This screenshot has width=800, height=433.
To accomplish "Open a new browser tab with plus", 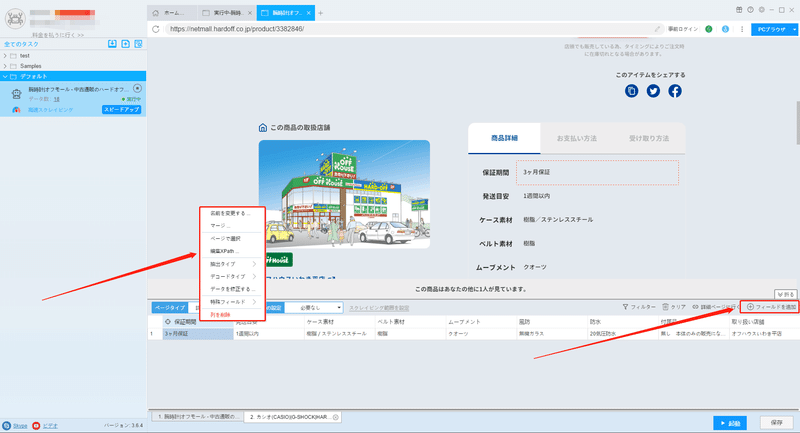I will click(x=320, y=13).
